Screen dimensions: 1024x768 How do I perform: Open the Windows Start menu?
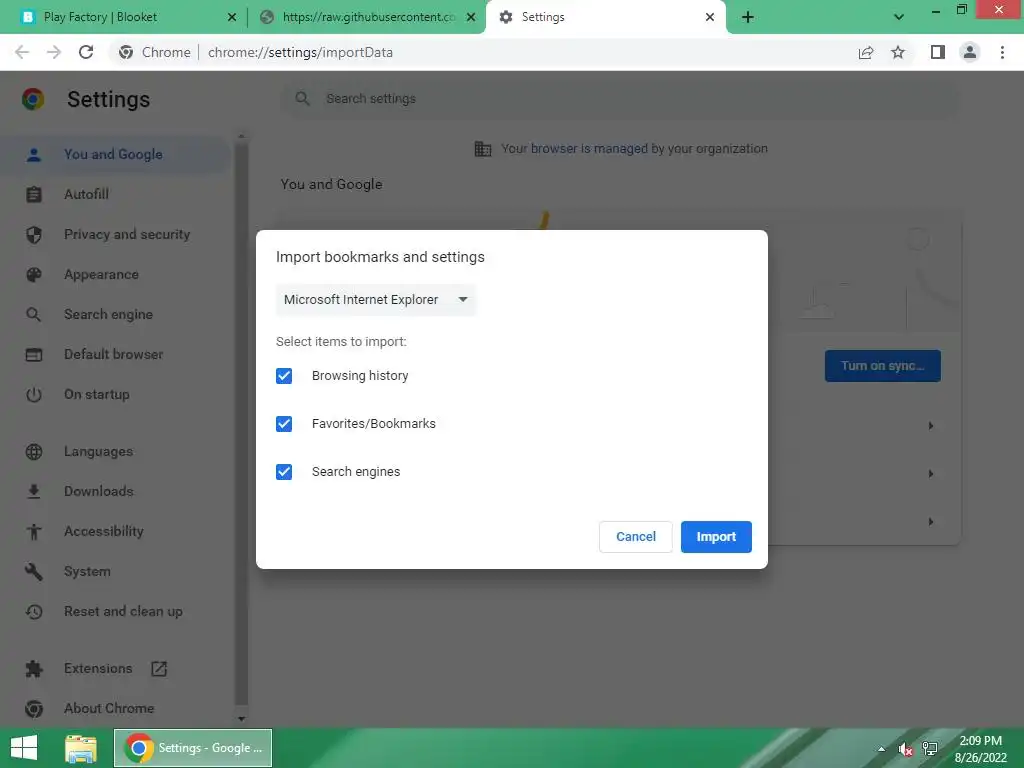pos(24,748)
